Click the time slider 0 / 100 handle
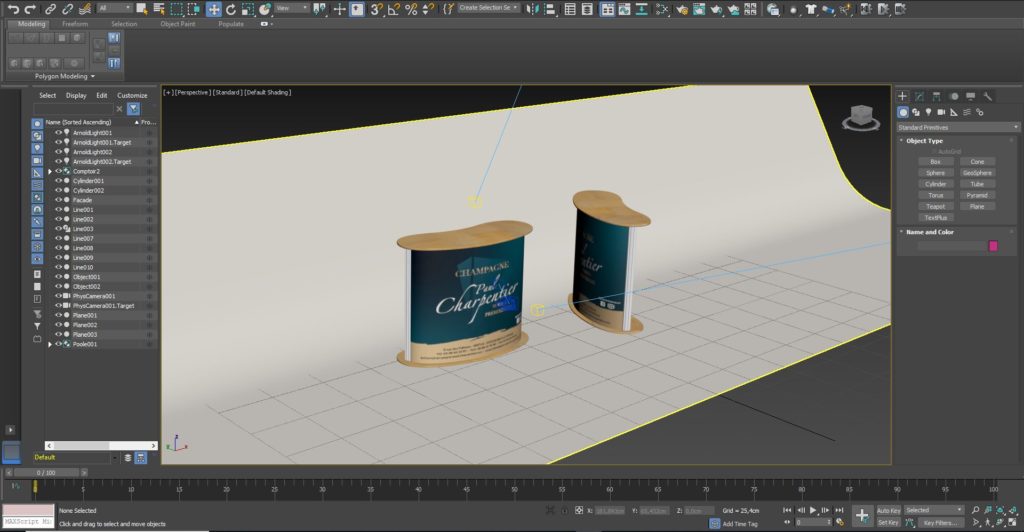This screenshot has height=532, width=1024. (x=46, y=473)
